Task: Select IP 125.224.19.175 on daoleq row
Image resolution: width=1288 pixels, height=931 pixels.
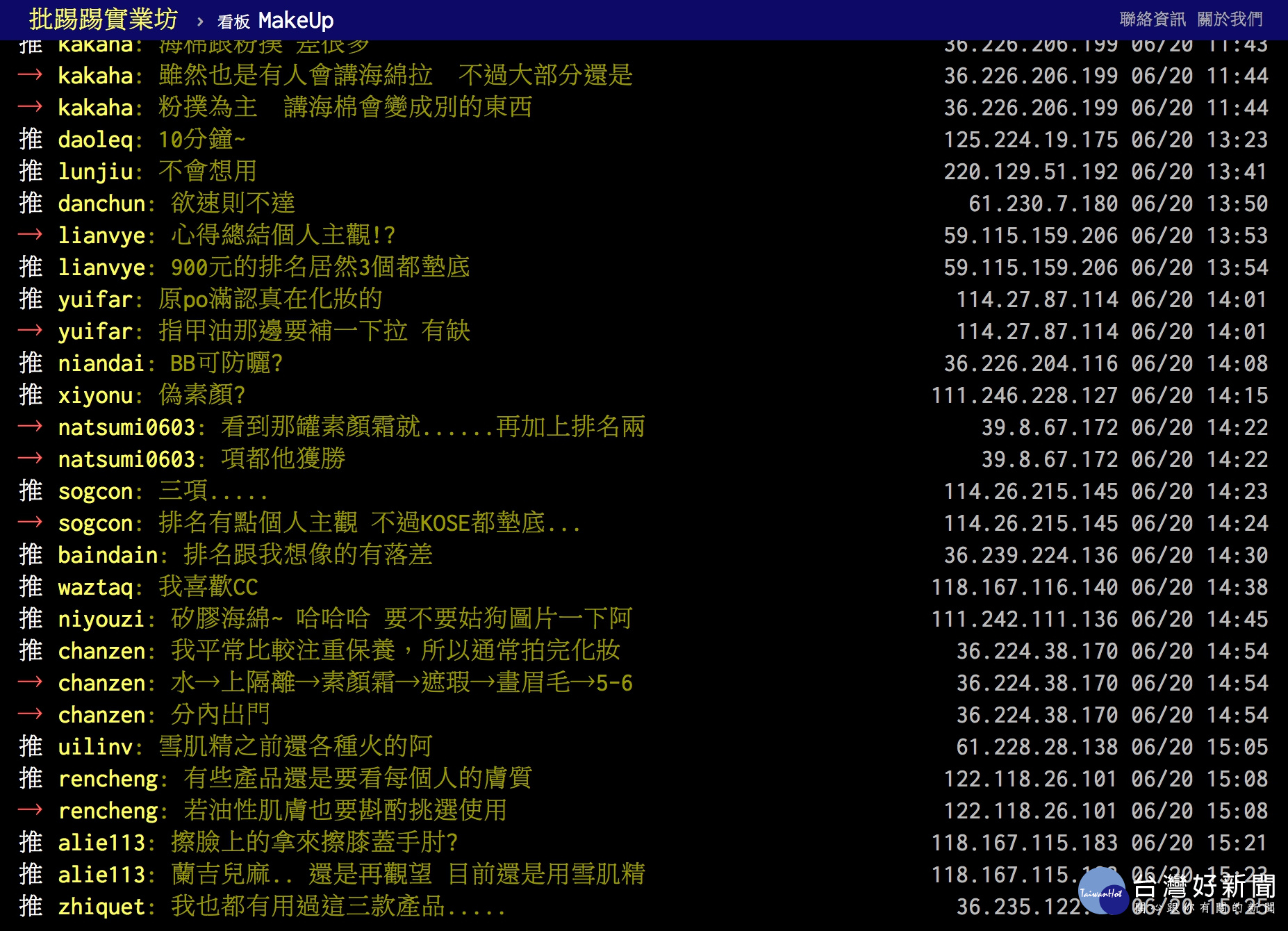Action: tap(1031, 140)
